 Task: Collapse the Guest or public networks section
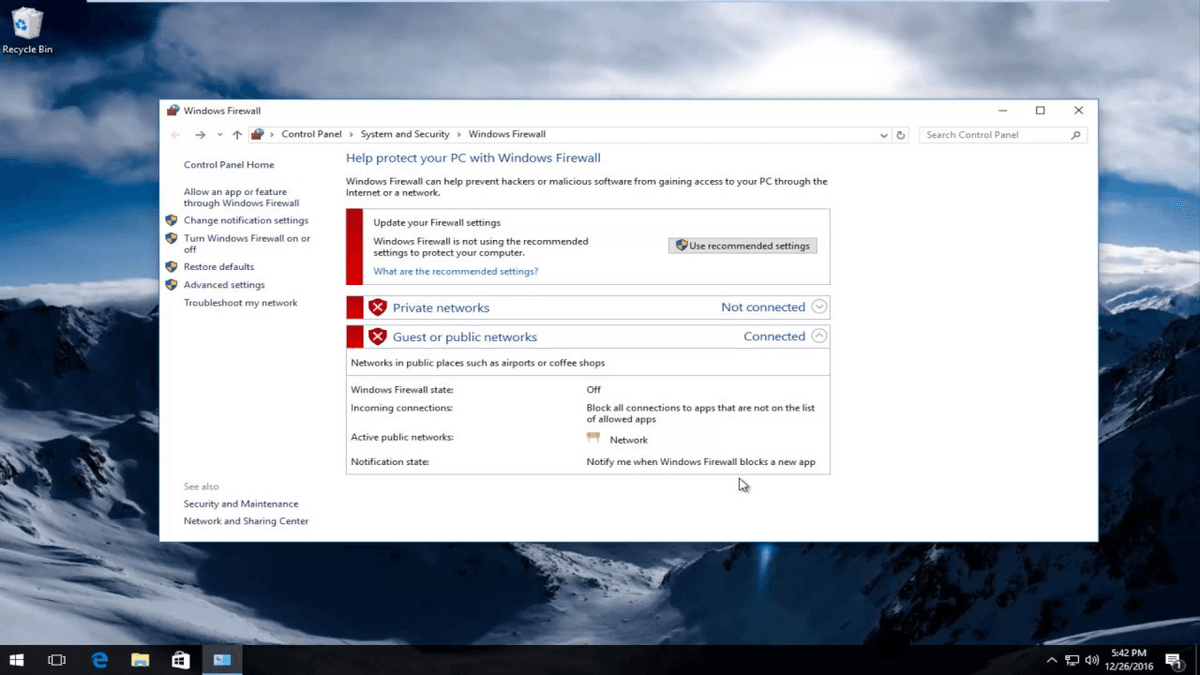(819, 336)
